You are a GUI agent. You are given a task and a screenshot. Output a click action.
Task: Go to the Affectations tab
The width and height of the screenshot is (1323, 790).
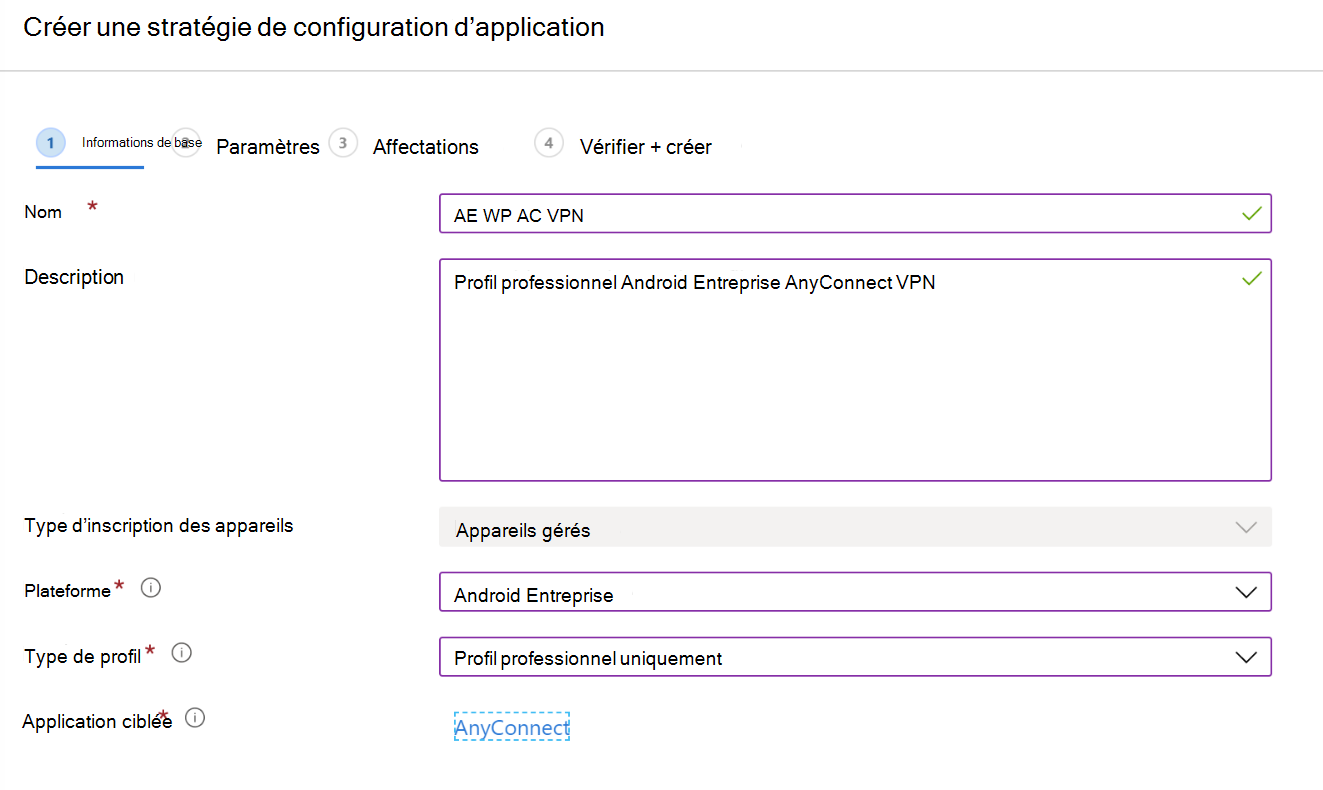426,147
